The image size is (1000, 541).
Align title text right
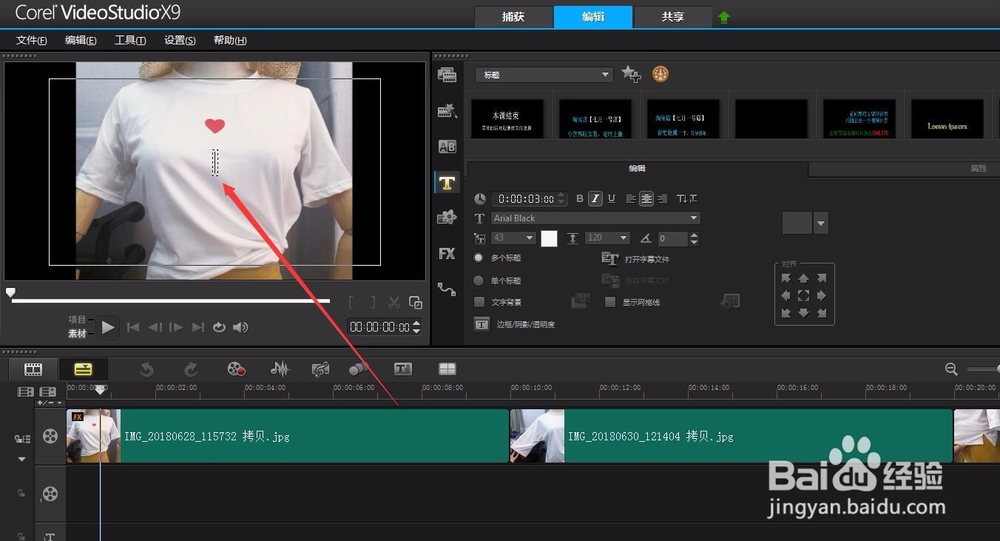click(661, 198)
